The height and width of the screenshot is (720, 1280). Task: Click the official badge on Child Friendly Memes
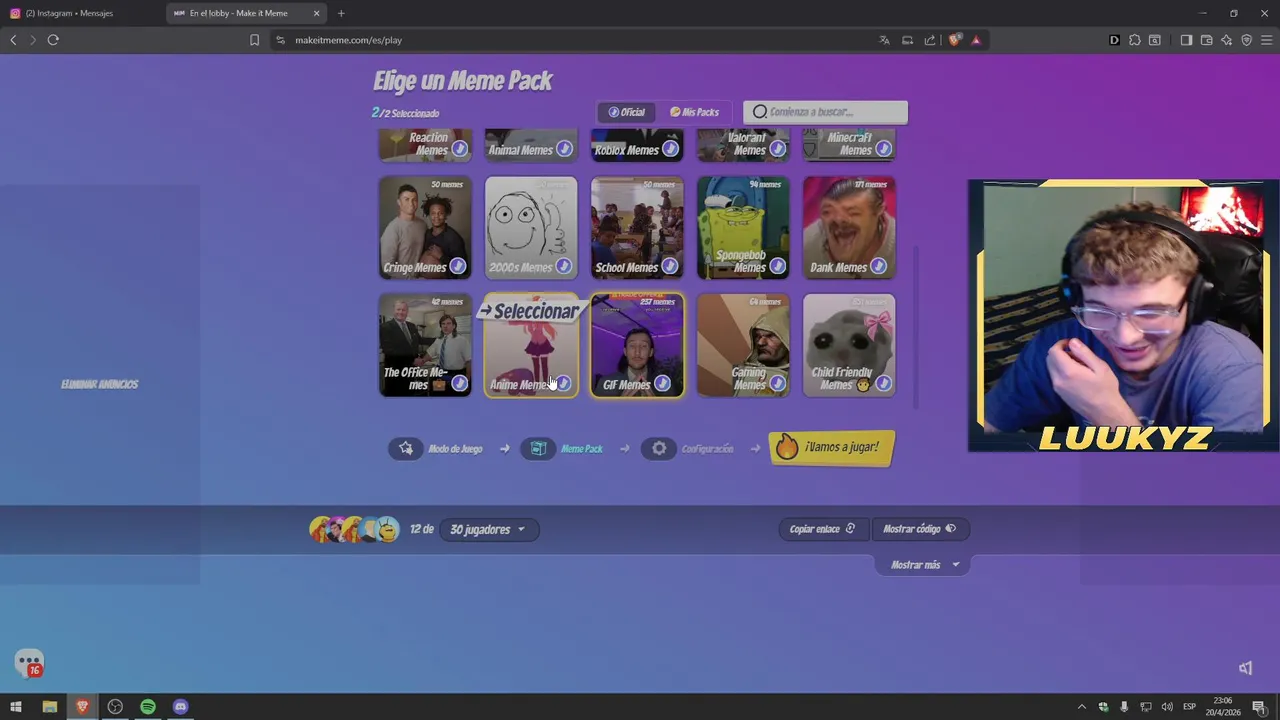tap(883, 383)
